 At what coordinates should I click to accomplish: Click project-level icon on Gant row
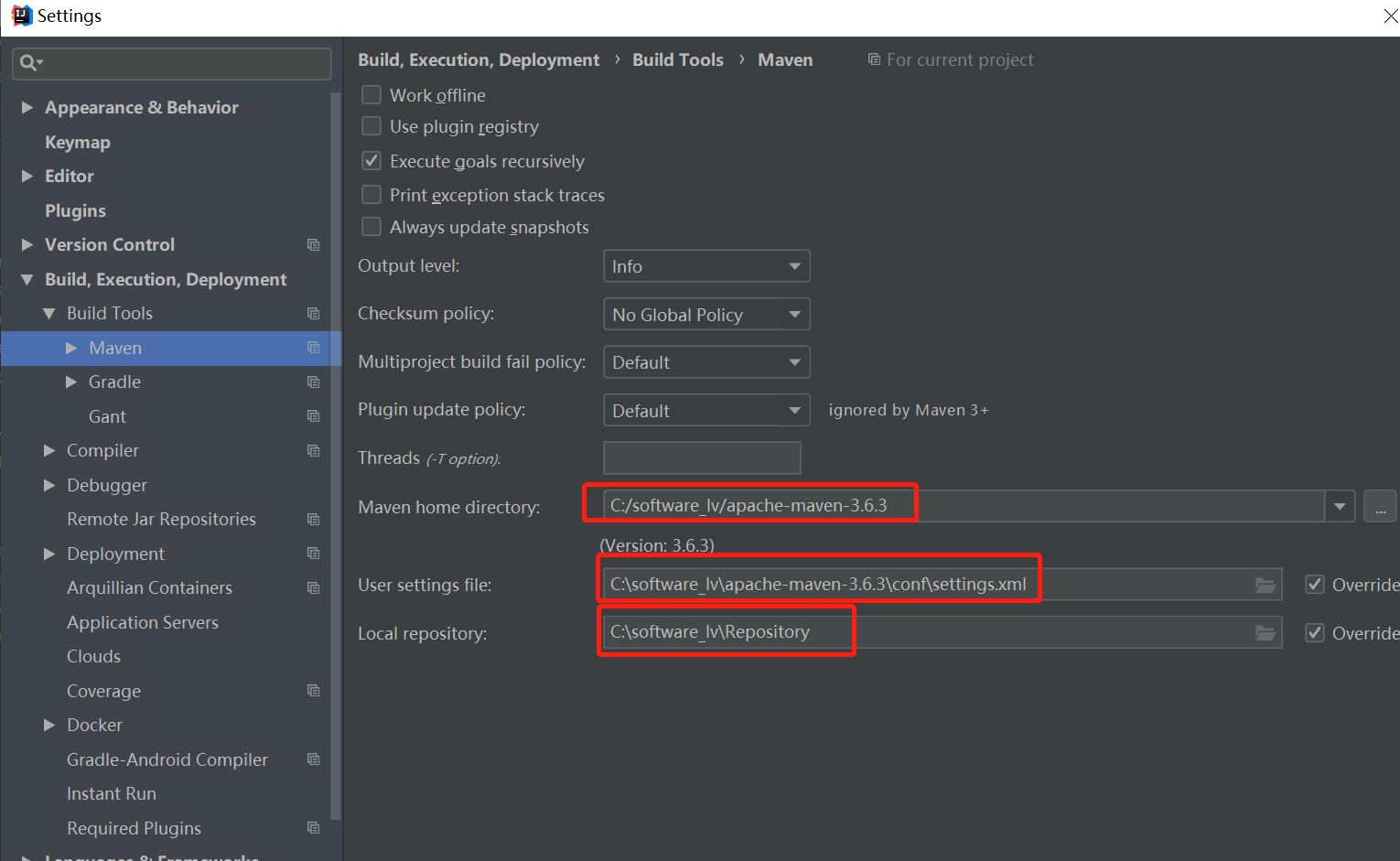(314, 416)
